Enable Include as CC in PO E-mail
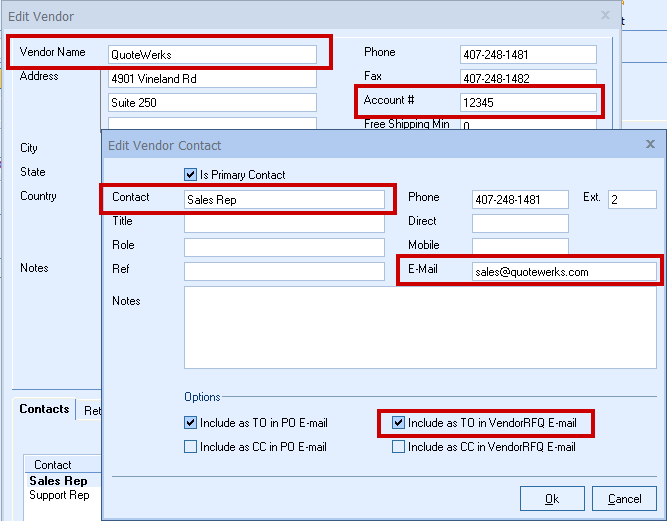 pyautogui.click(x=191, y=447)
